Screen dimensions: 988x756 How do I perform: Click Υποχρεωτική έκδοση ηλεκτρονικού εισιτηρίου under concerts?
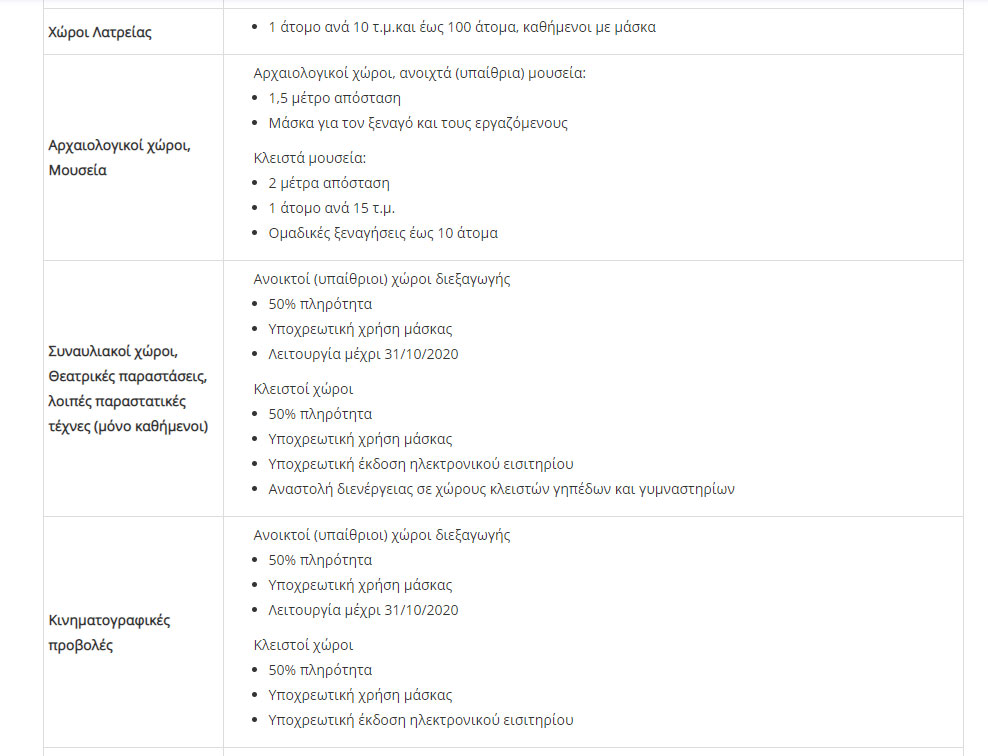421,464
